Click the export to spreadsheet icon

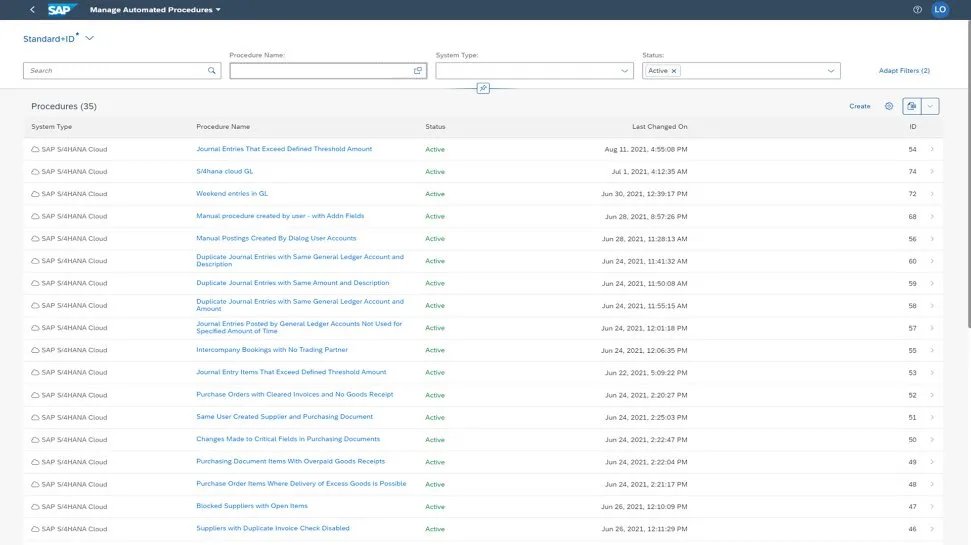pyautogui.click(x=911, y=106)
